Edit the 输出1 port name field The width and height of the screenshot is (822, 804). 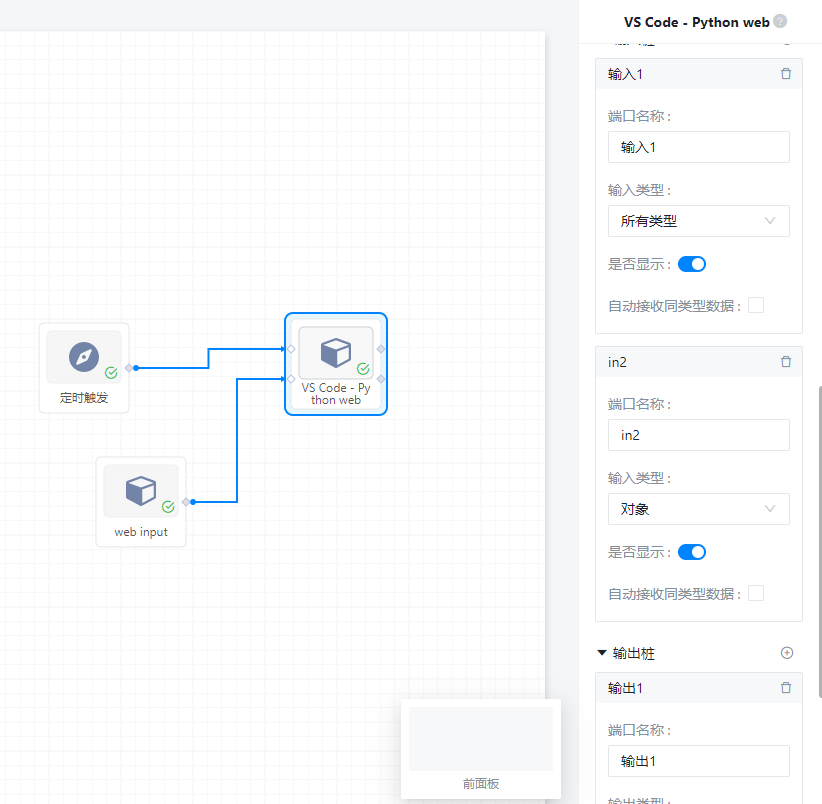(698, 761)
